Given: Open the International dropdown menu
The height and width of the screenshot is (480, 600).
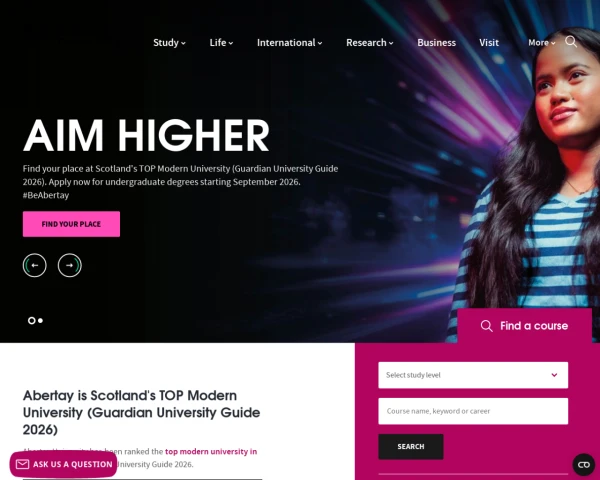Looking at the screenshot, I should [289, 42].
